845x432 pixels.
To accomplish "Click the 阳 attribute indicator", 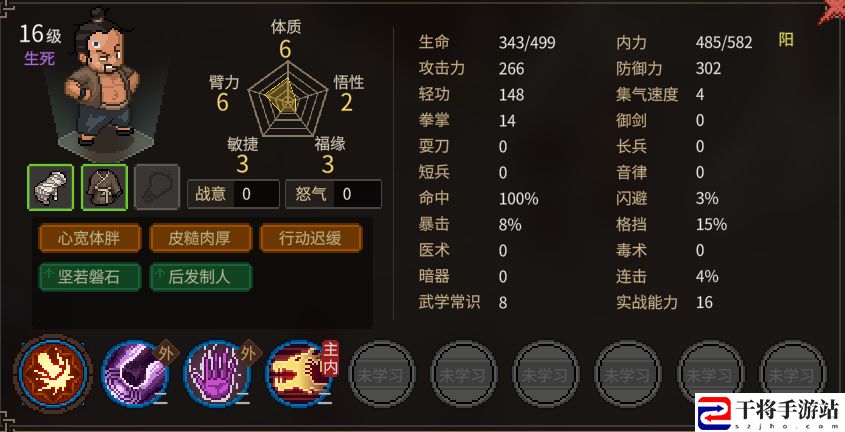I will [786, 40].
